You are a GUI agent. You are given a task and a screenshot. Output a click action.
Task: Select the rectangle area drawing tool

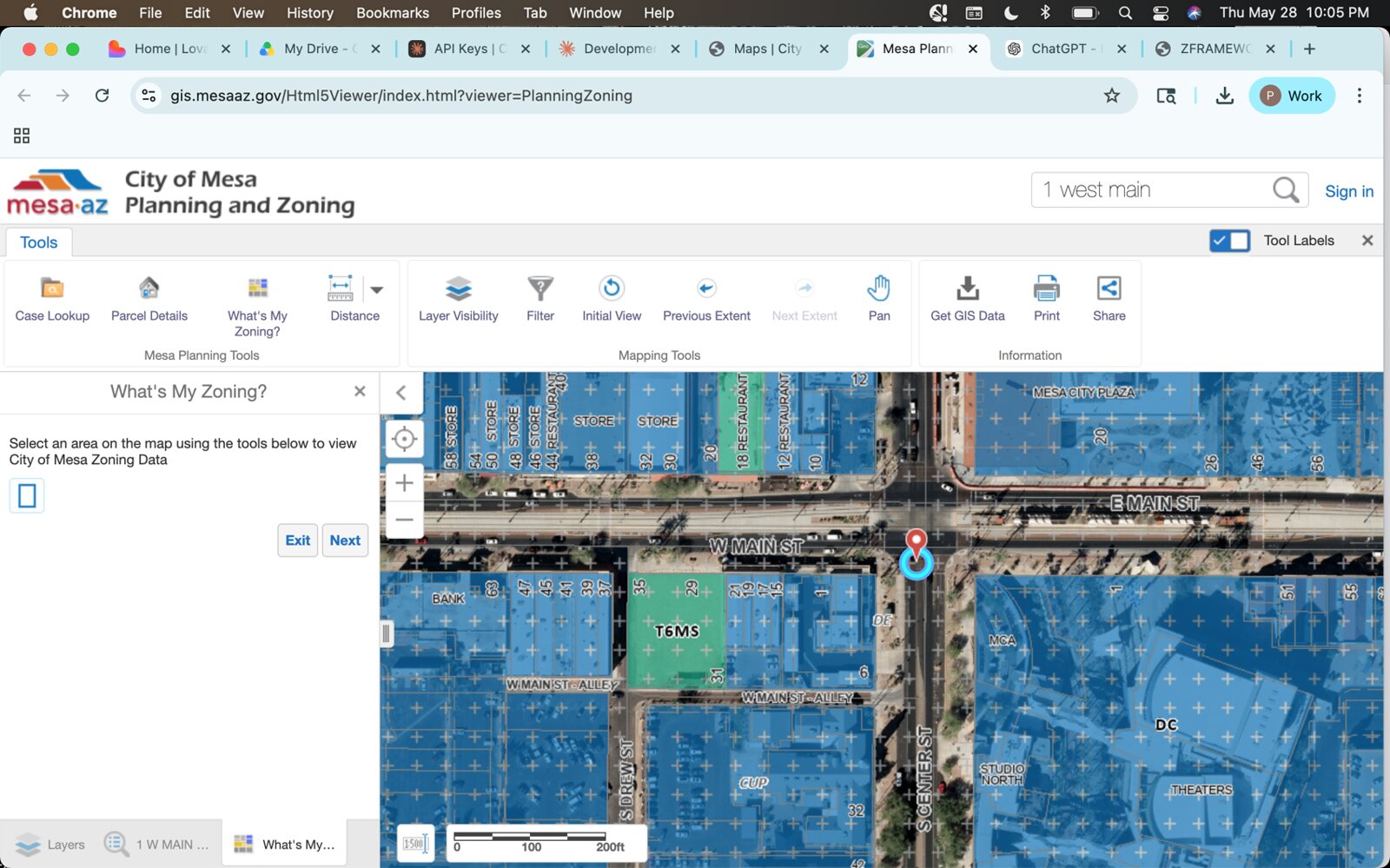pos(27,495)
